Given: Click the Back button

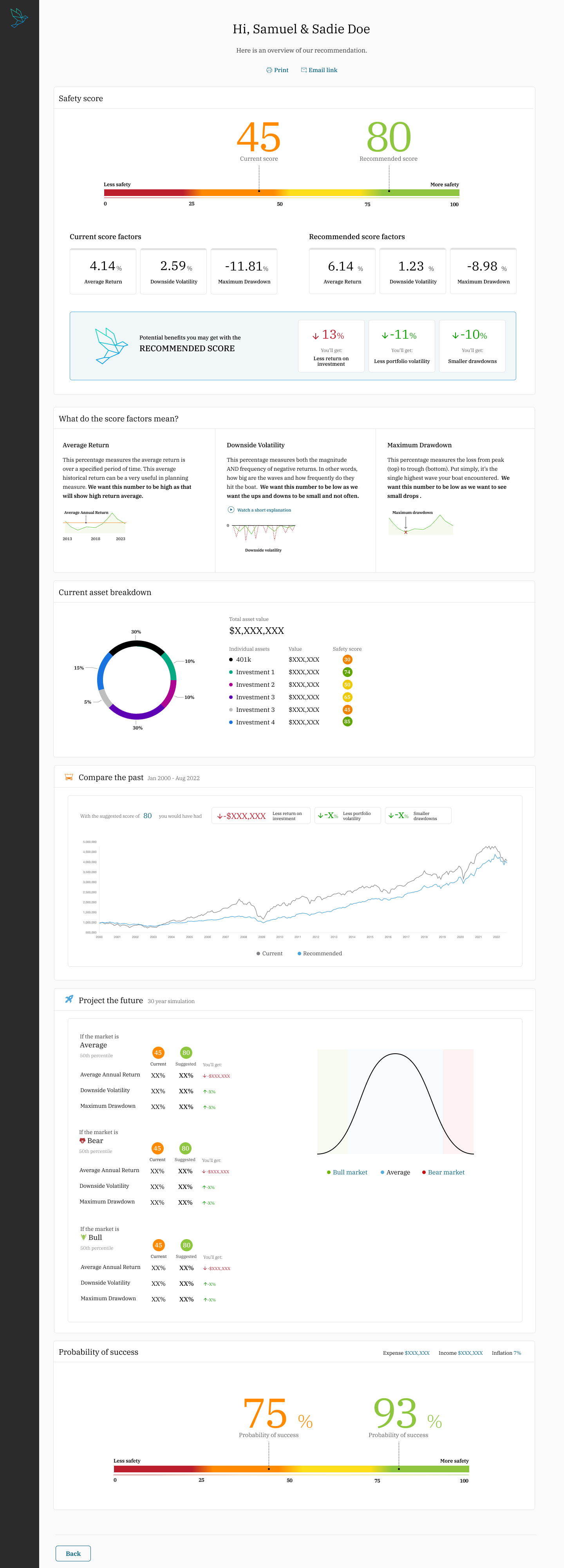Looking at the screenshot, I should coord(73,1553).
